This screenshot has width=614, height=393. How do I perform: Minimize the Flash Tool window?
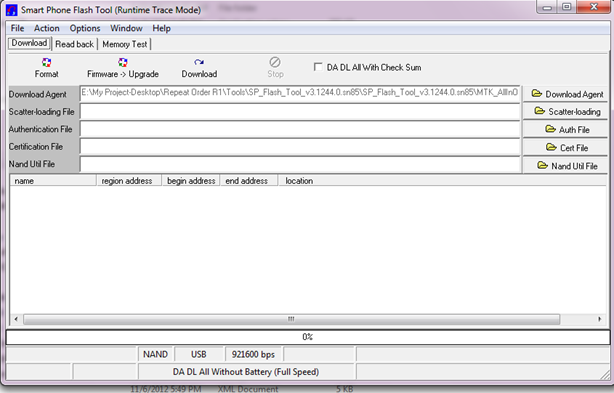point(547,7)
